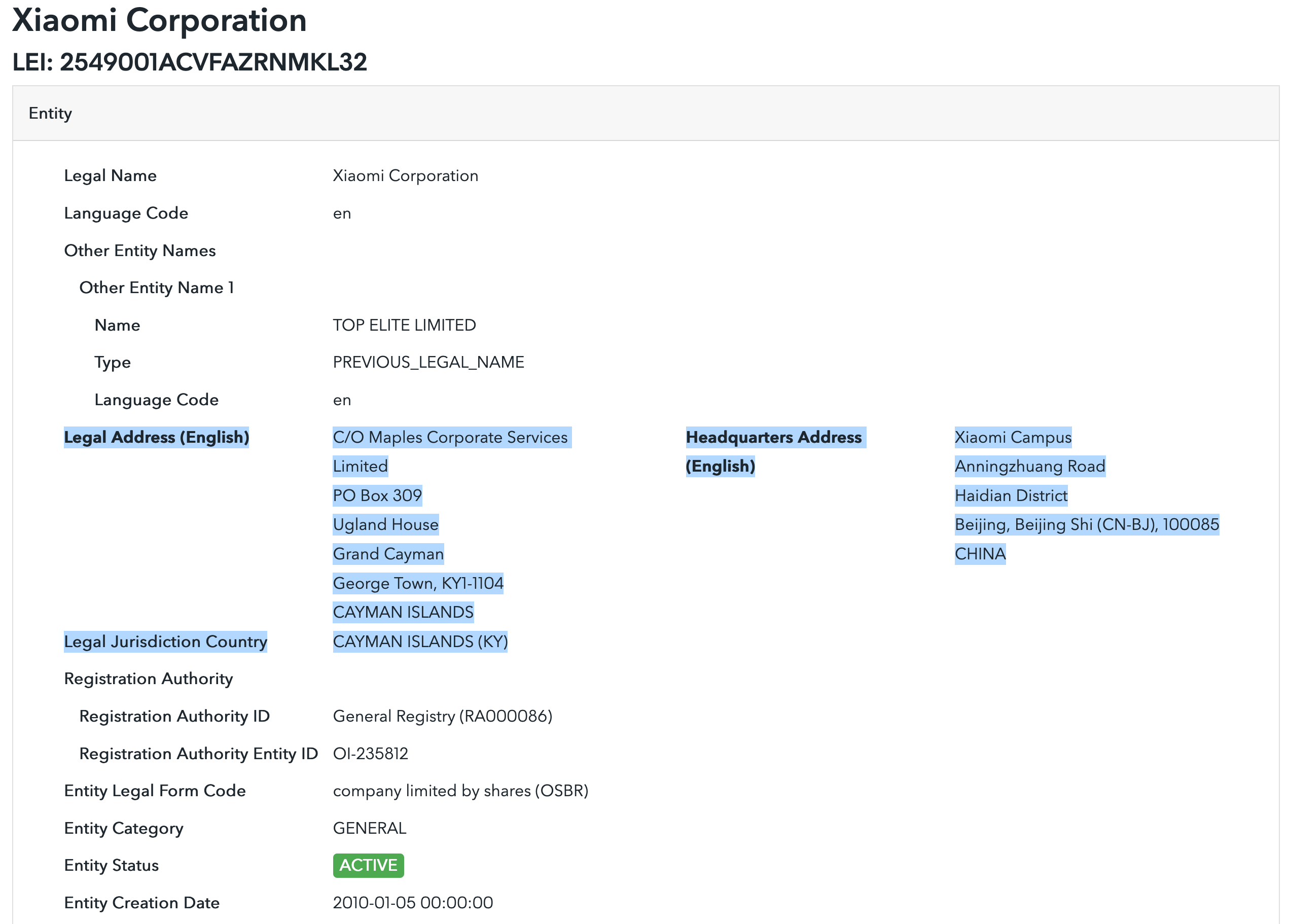Click the Xiaomi Campus address line

[1013, 438]
